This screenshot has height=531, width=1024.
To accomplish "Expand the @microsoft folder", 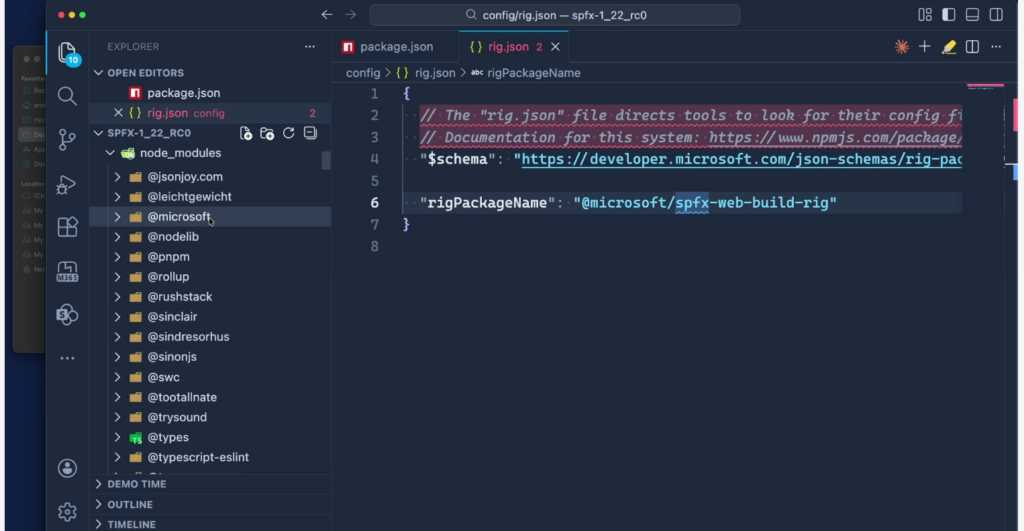I will pos(117,217).
